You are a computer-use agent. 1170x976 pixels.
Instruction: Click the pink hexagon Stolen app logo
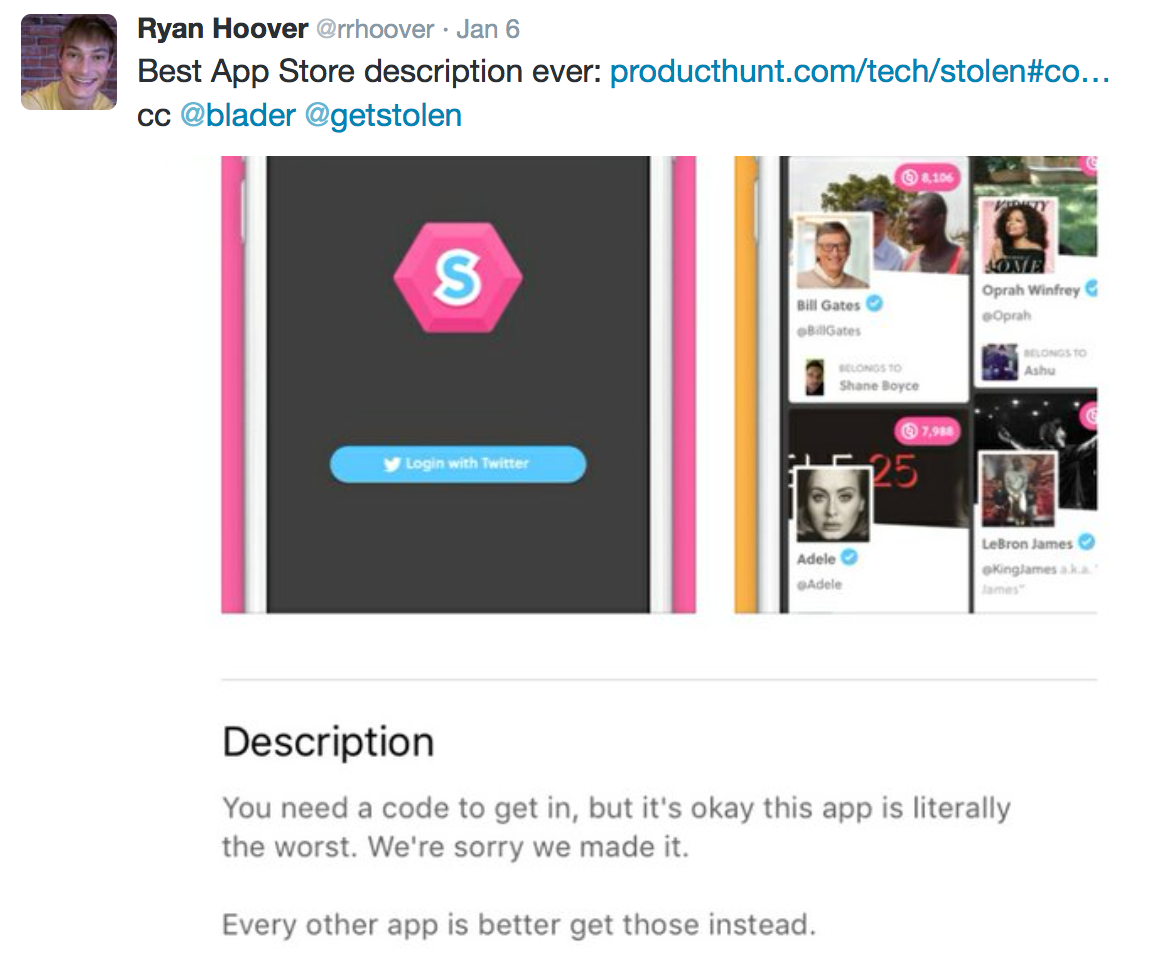458,278
